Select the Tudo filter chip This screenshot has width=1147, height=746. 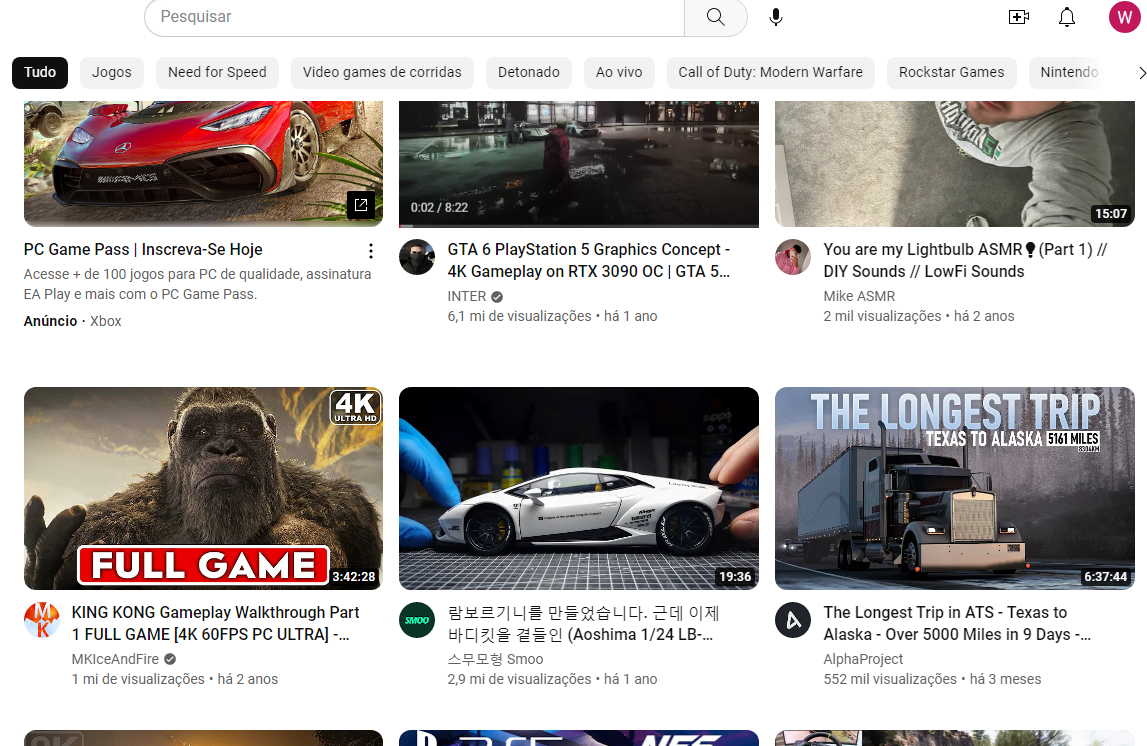[40, 72]
